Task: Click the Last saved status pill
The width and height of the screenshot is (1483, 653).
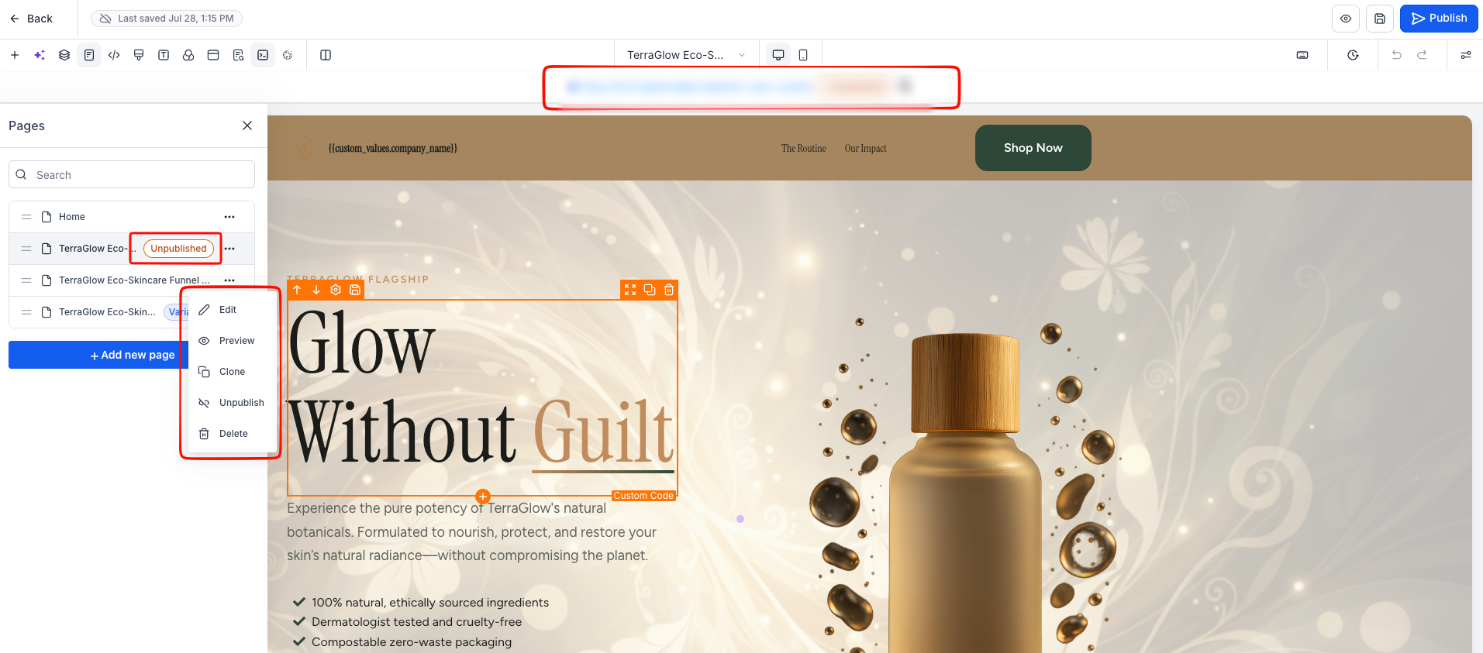Action: click(167, 19)
